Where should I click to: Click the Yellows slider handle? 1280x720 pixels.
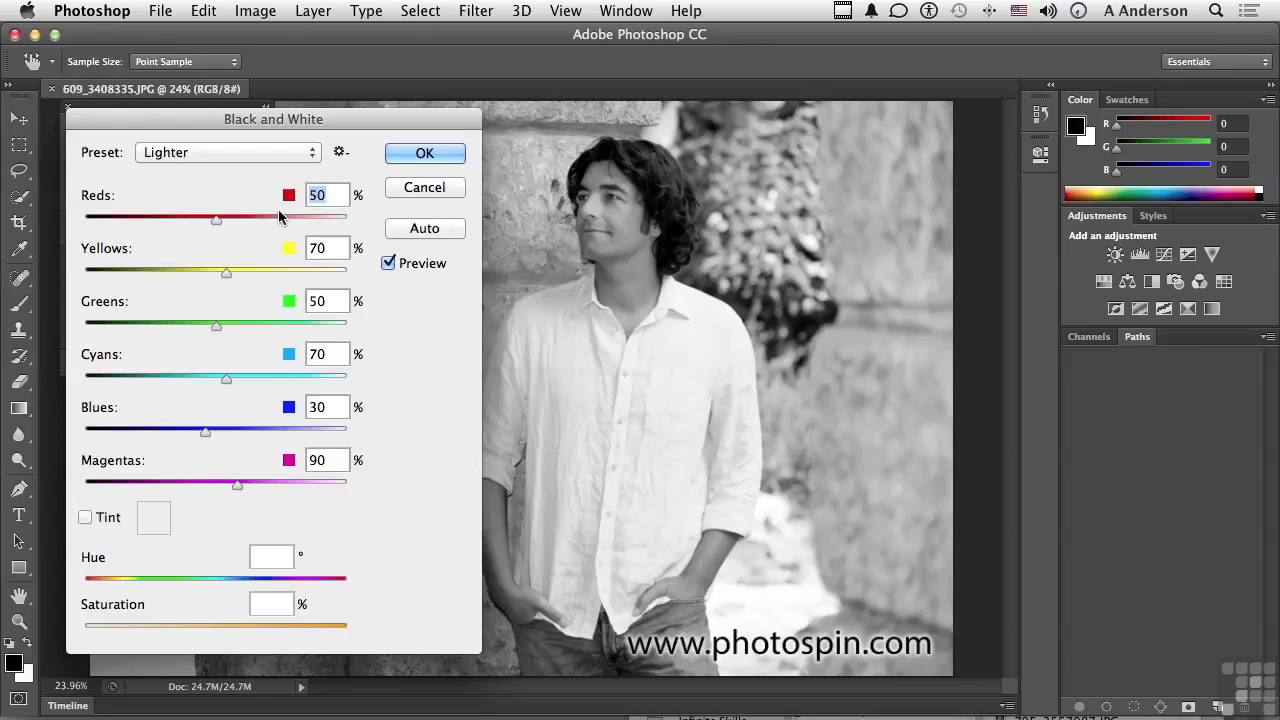tap(227, 273)
